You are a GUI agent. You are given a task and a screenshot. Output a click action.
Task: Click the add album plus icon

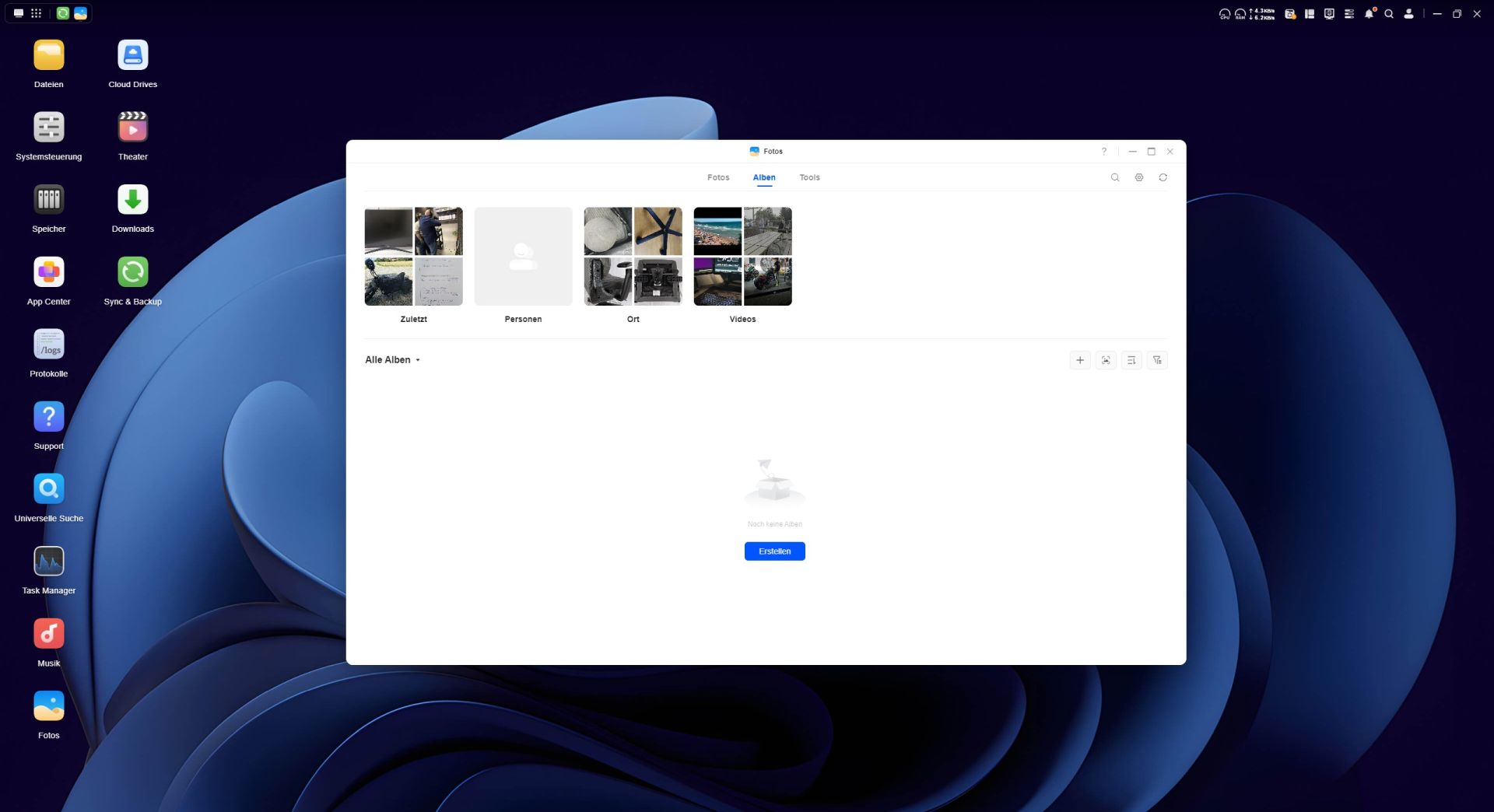pyautogui.click(x=1079, y=360)
